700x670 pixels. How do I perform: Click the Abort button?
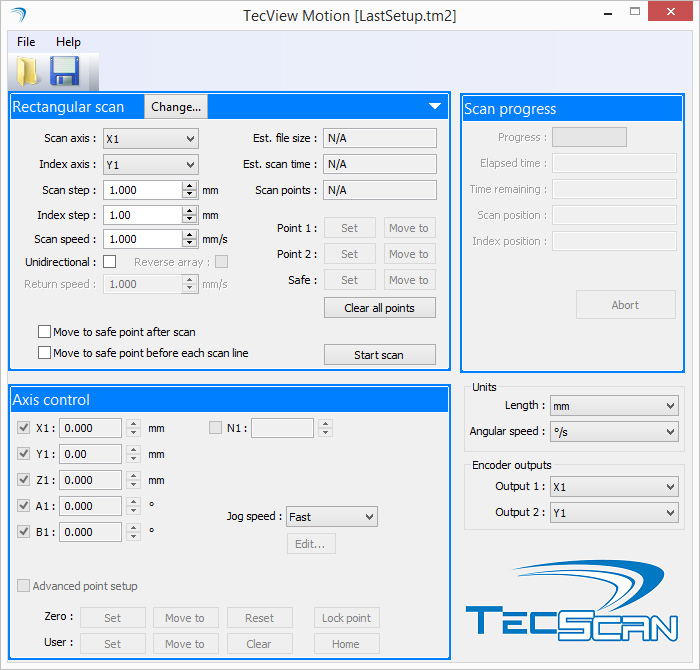coord(625,305)
